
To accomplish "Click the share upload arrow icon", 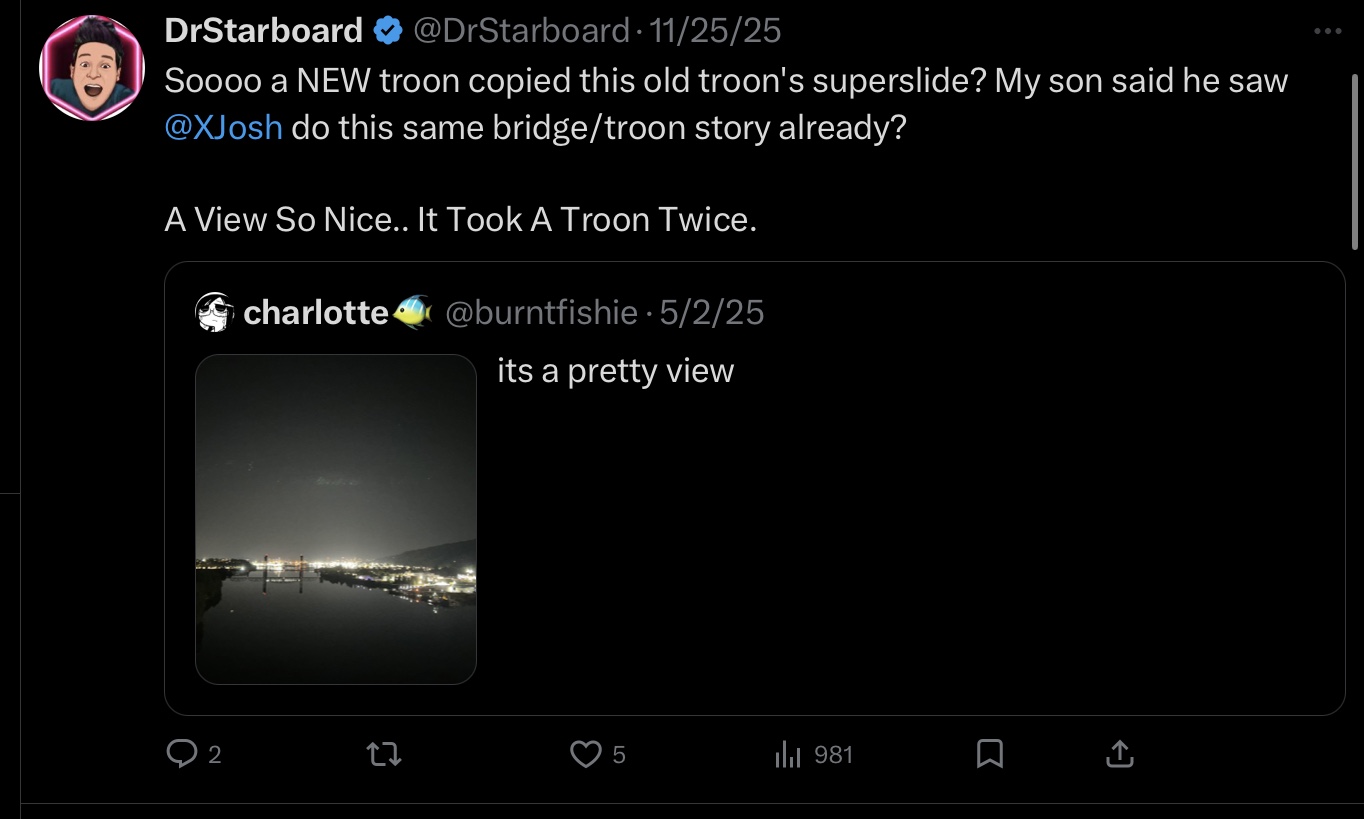I will coord(1120,753).
